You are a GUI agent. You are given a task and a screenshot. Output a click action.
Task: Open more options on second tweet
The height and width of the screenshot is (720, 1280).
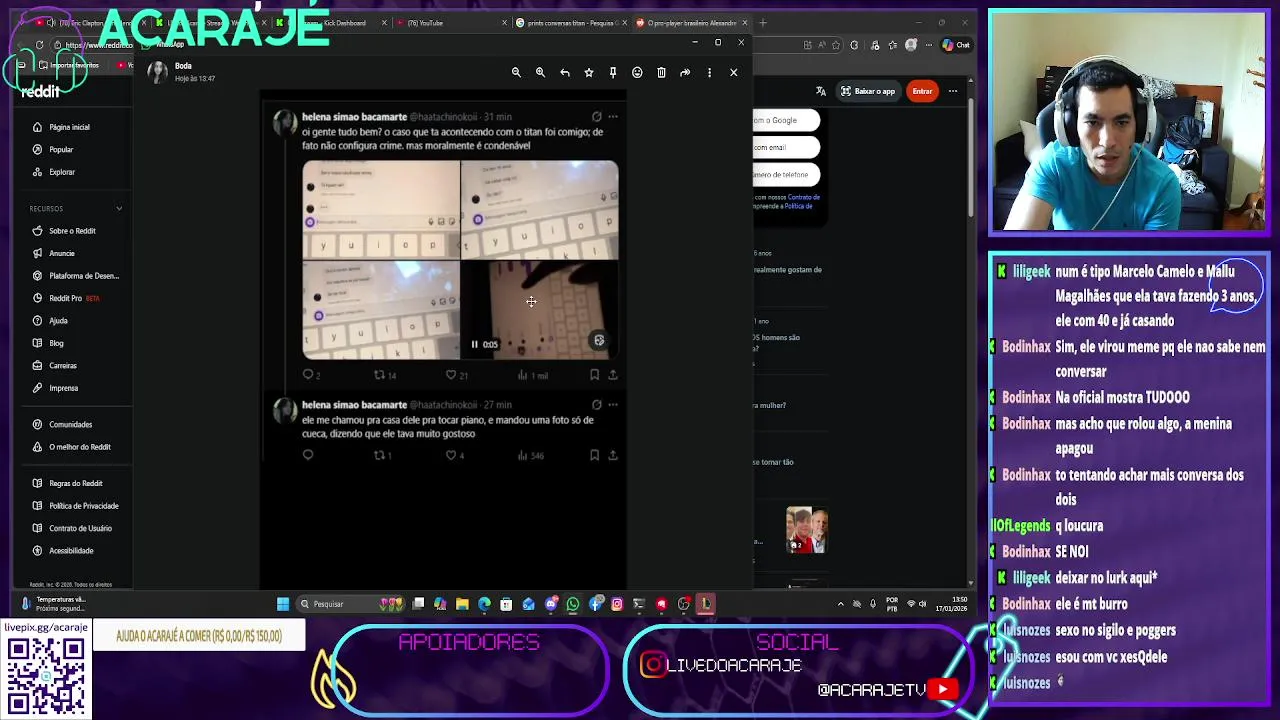coord(613,404)
